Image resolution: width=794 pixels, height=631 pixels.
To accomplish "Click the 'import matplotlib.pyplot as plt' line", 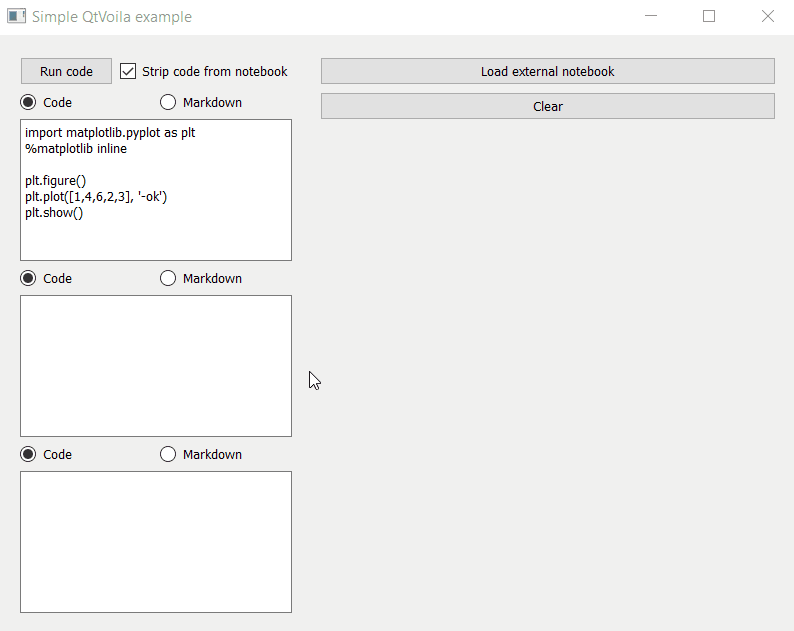I will tap(110, 133).
